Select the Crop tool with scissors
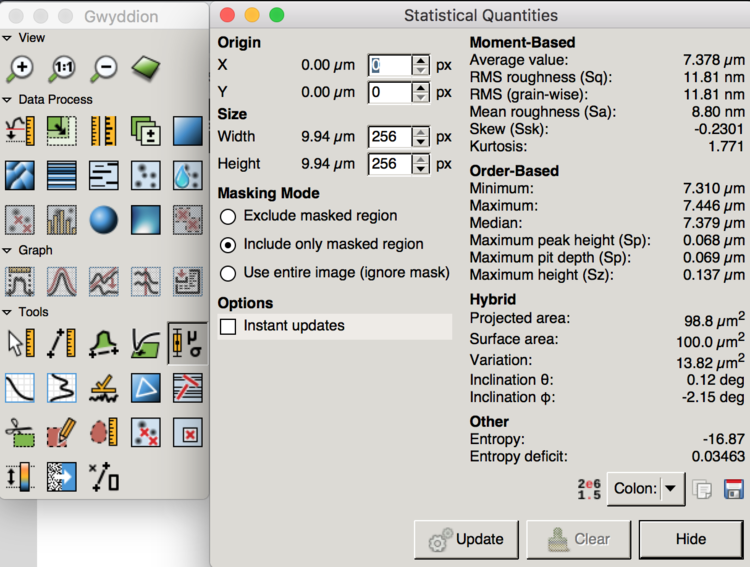750x567 pixels. pyautogui.click(x=20, y=433)
